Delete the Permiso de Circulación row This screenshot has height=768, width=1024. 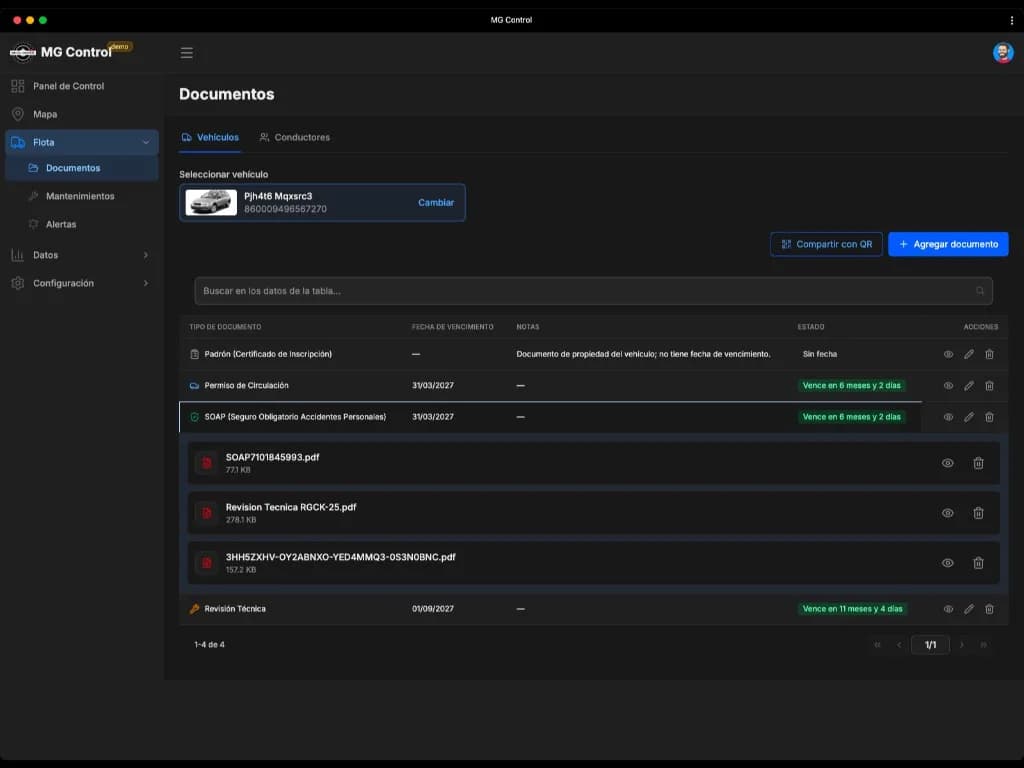coord(989,385)
